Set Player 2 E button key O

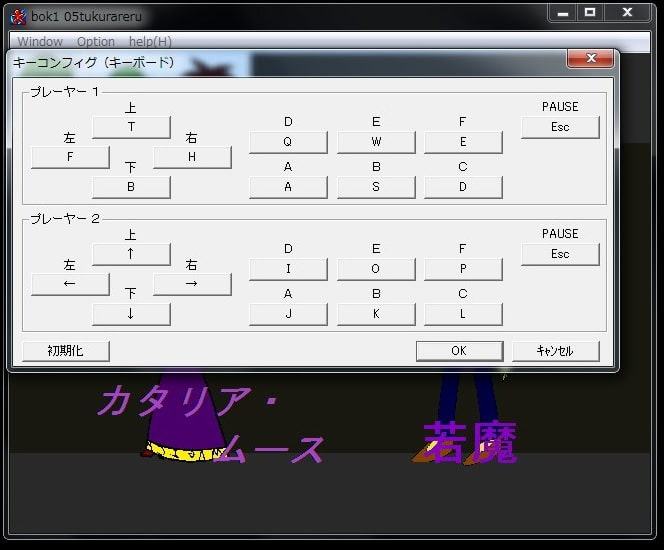click(376, 269)
